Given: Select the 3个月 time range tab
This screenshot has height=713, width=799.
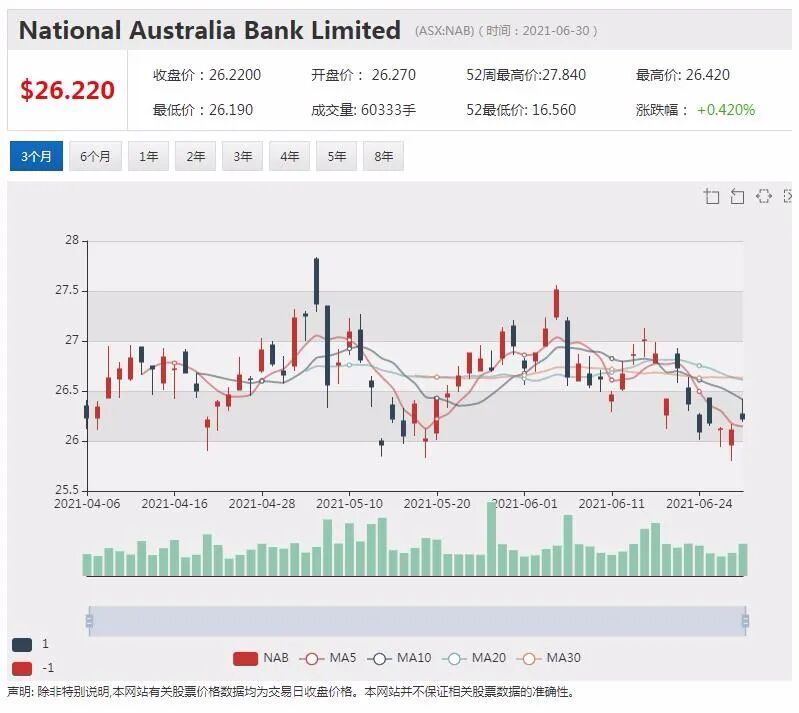Looking at the screenshot, I should point(36,156).
